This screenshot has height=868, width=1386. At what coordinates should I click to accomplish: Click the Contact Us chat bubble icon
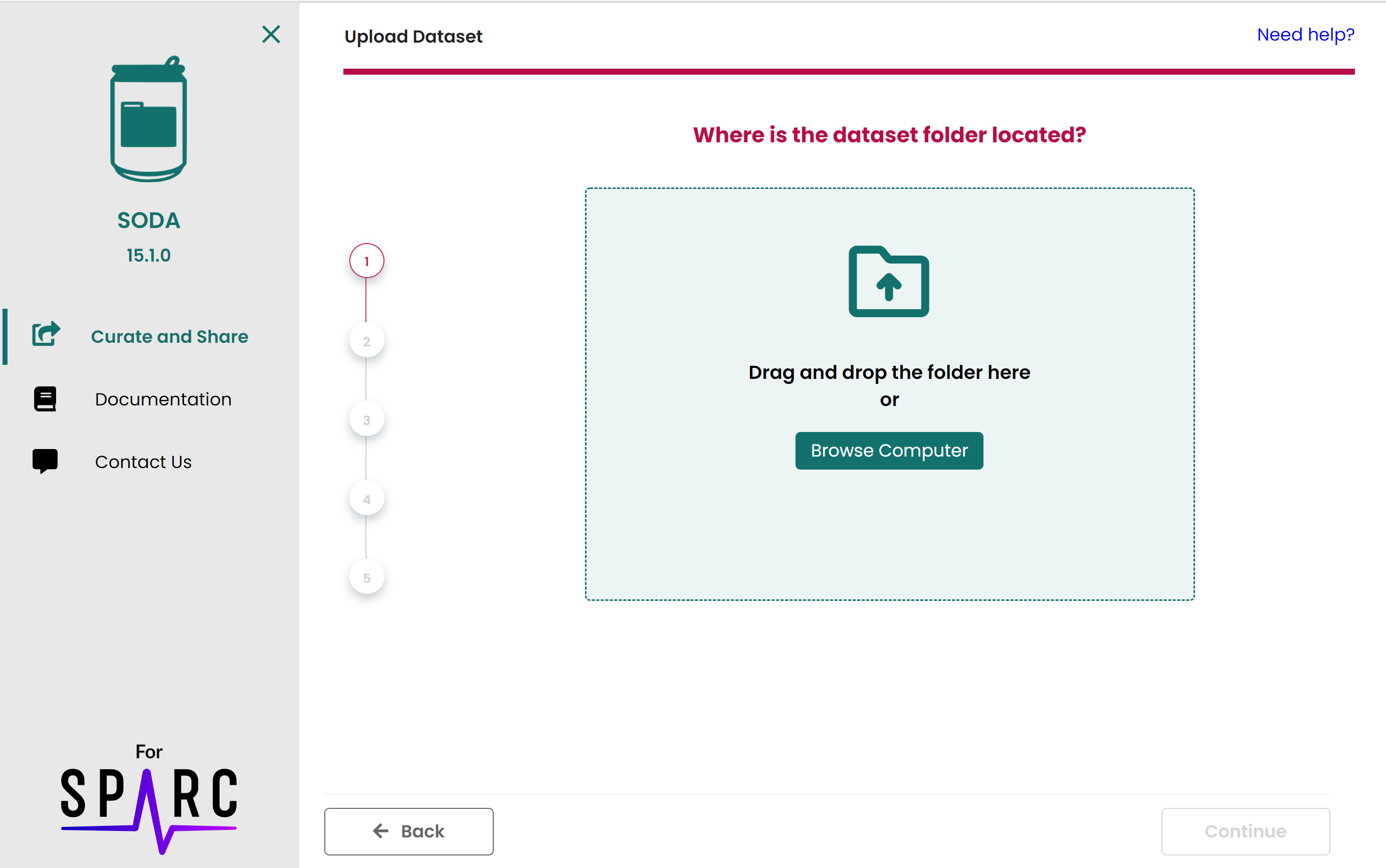pyautogui.click(x=45, y=461)
